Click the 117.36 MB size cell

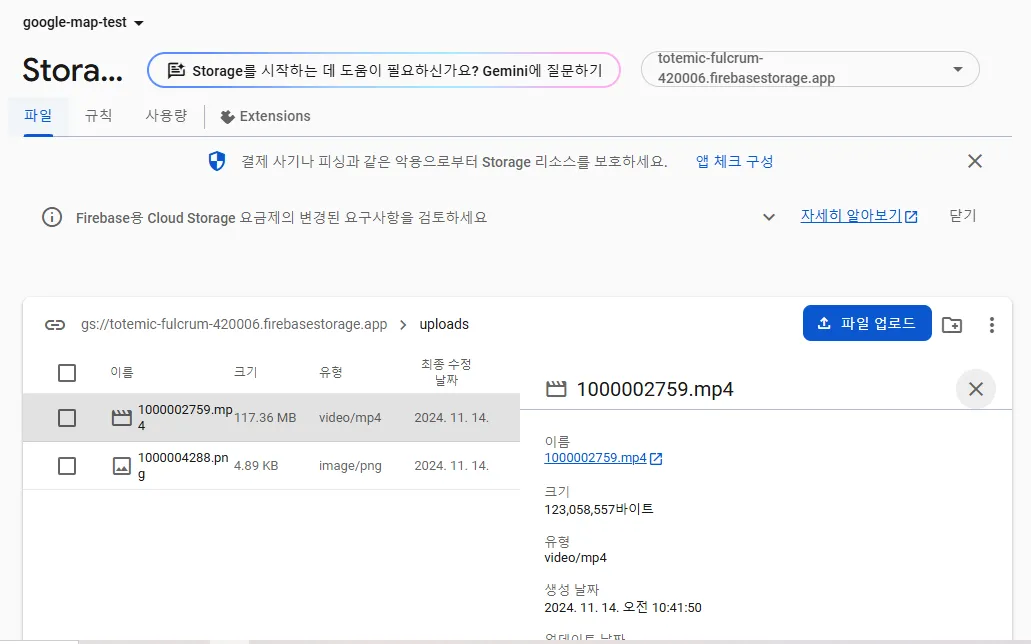click(x=265, y=418)
